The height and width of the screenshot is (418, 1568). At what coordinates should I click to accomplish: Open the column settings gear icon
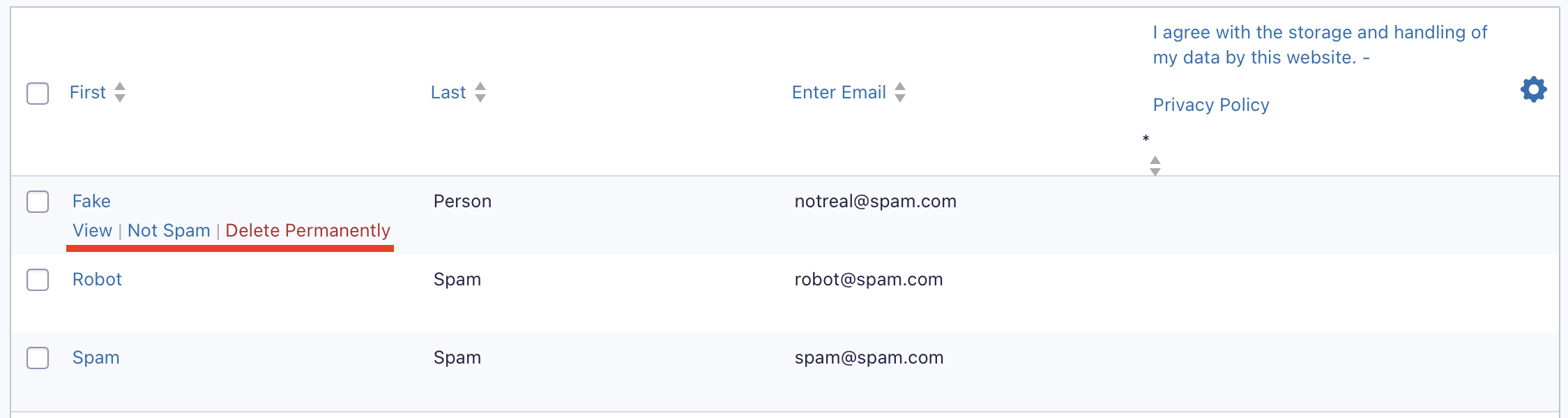1533,90
